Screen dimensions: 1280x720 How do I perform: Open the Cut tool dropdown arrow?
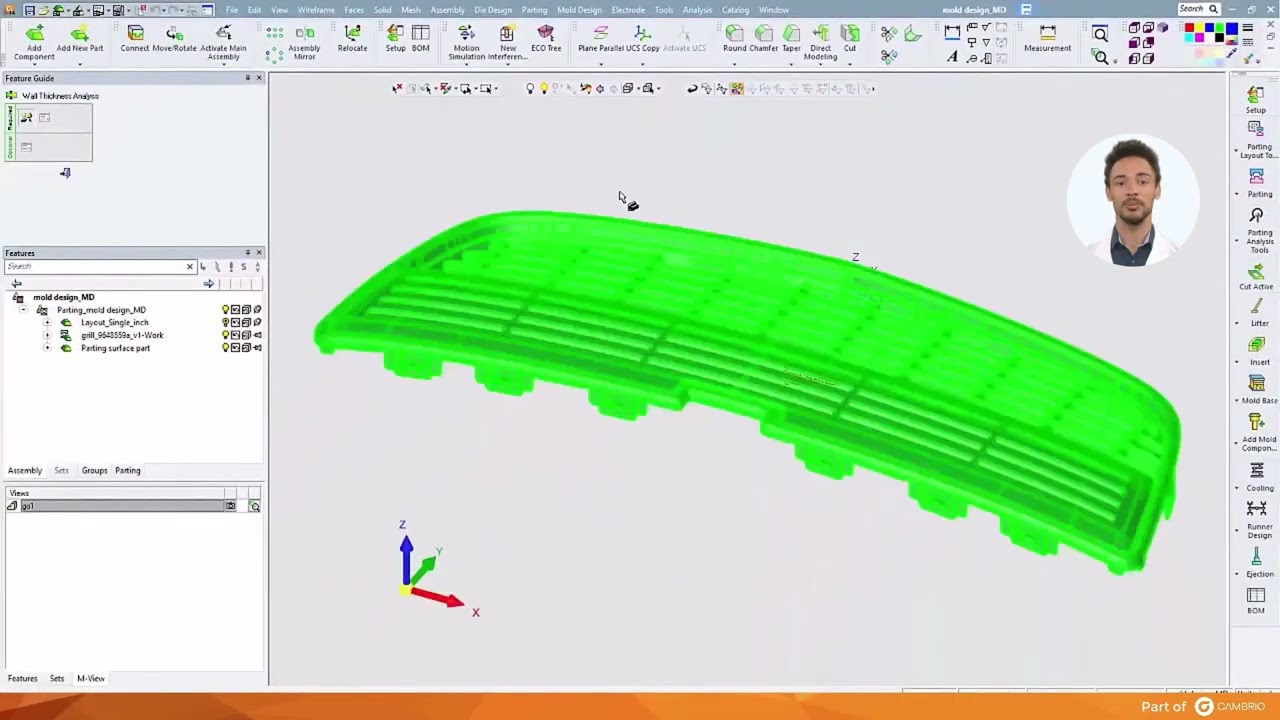pos(850,65)
